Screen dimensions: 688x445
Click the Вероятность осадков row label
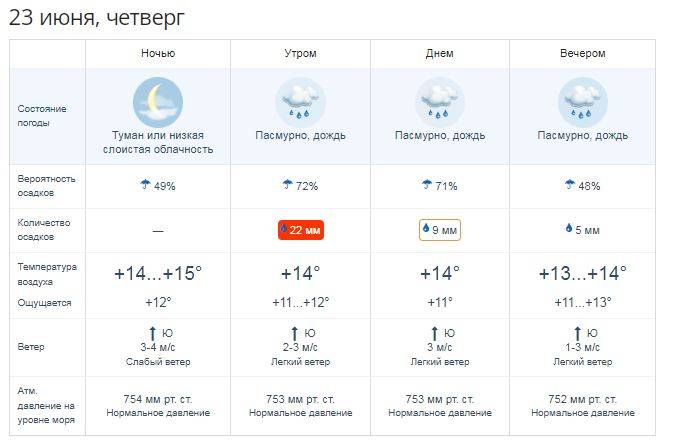(x=47, y=186)
